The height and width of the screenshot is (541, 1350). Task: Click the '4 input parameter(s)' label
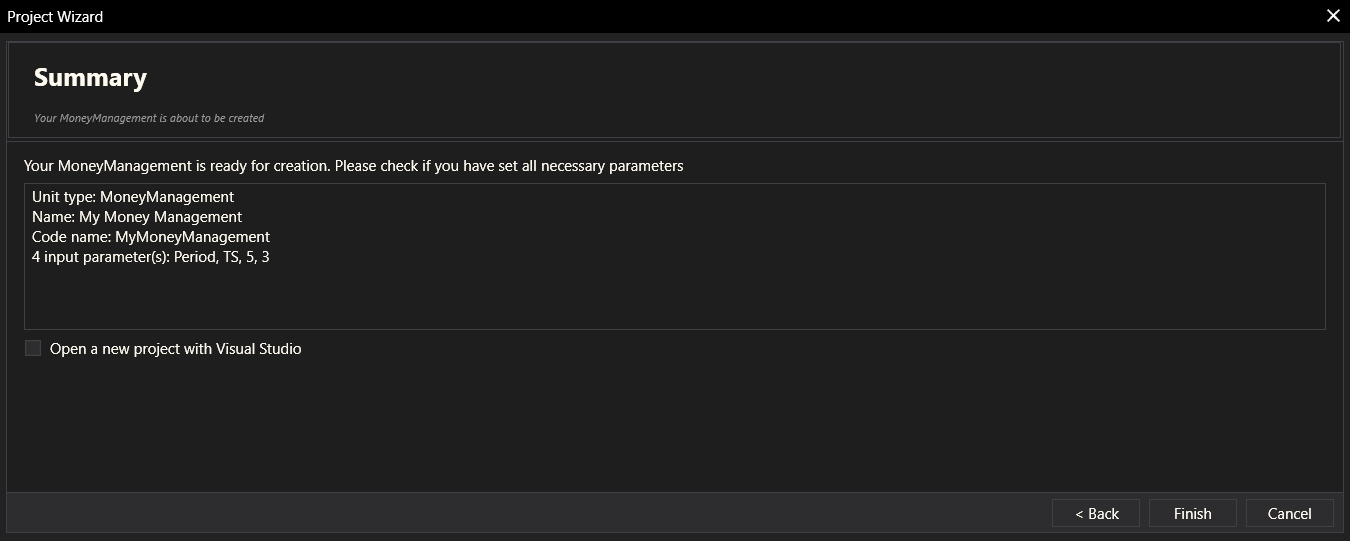pos(100,257)
